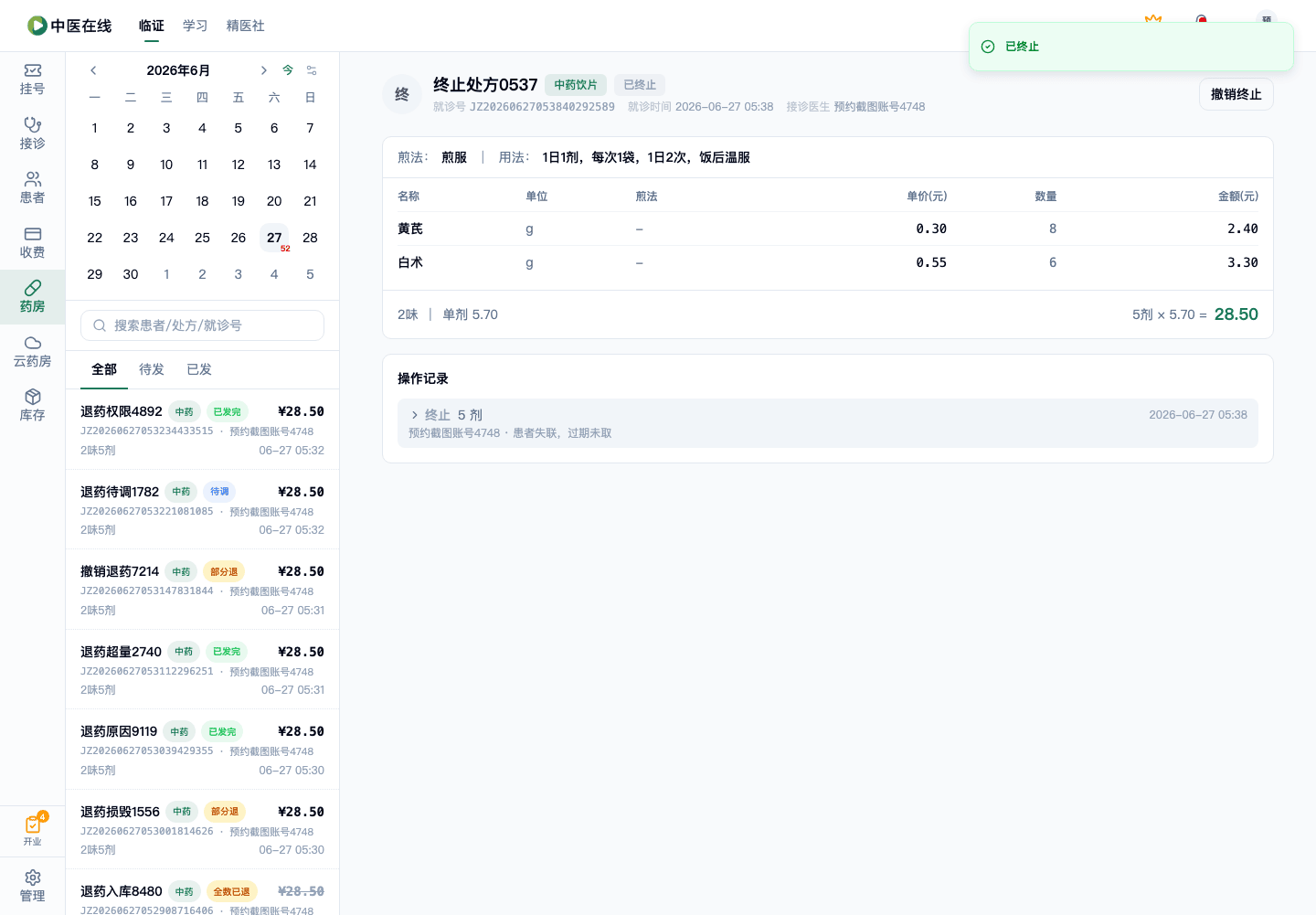Screen dimensions: 1316x915
Task: Select the 已发 prescription list tab
Action: (199, 369)
